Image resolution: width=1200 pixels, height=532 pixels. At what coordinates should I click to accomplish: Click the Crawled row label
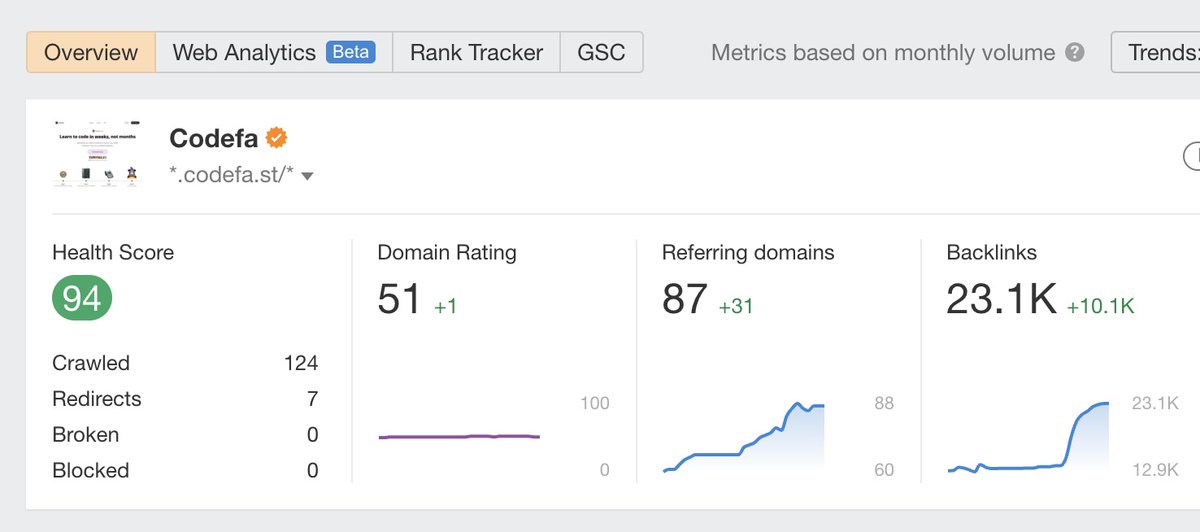tap(91, 363)
